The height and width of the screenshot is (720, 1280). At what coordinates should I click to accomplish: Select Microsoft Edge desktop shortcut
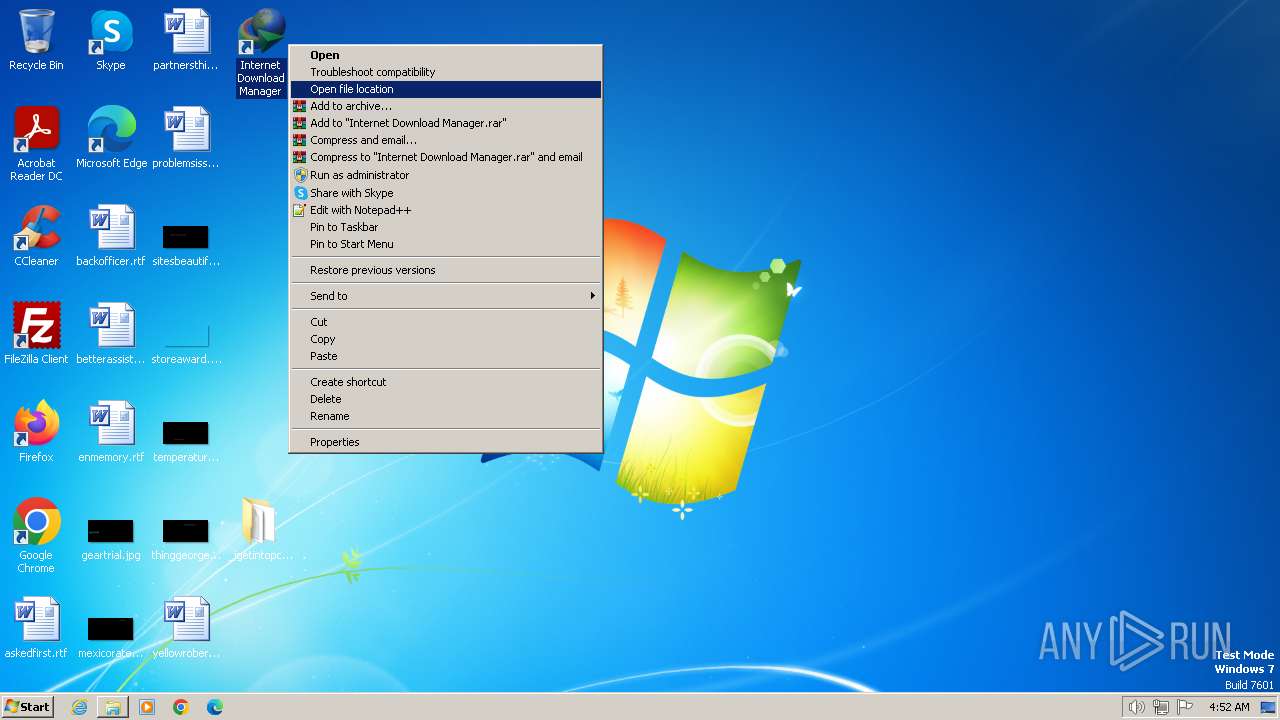click(111, 138)
